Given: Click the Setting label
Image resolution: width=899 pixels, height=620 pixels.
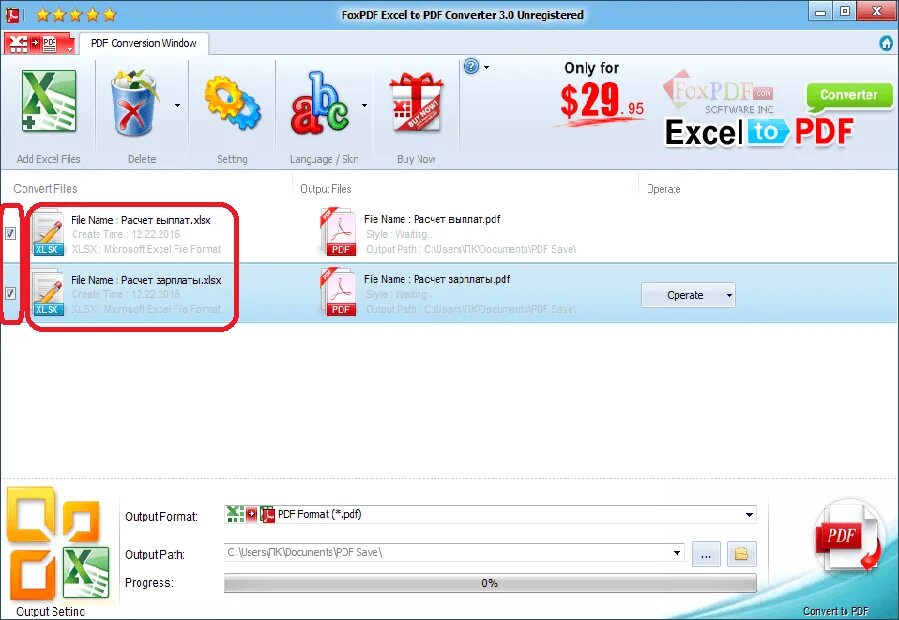Looking at the screenshot, I should pyautogui.click(x=232, y=159).
